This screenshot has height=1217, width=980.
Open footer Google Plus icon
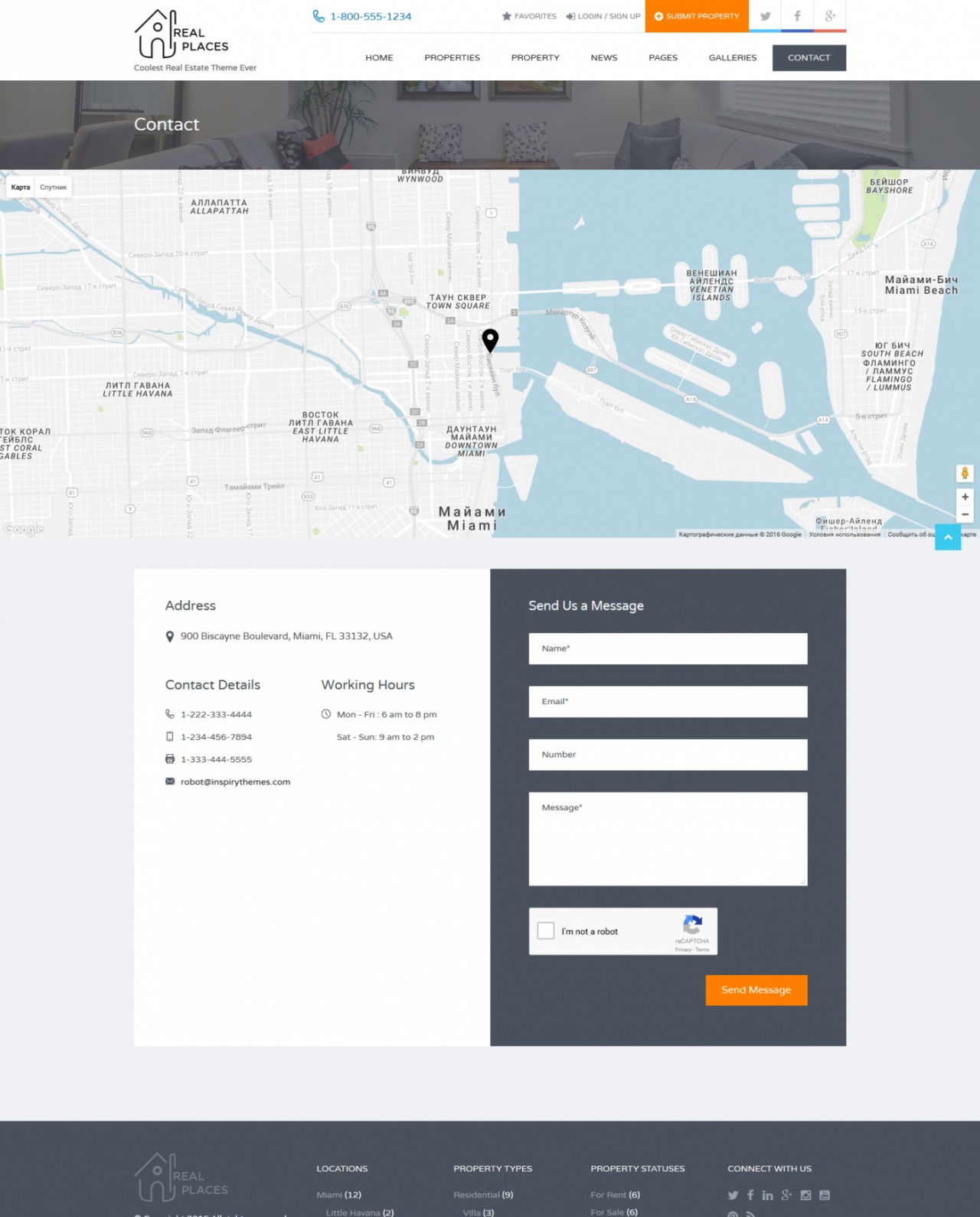[786, 1195]
